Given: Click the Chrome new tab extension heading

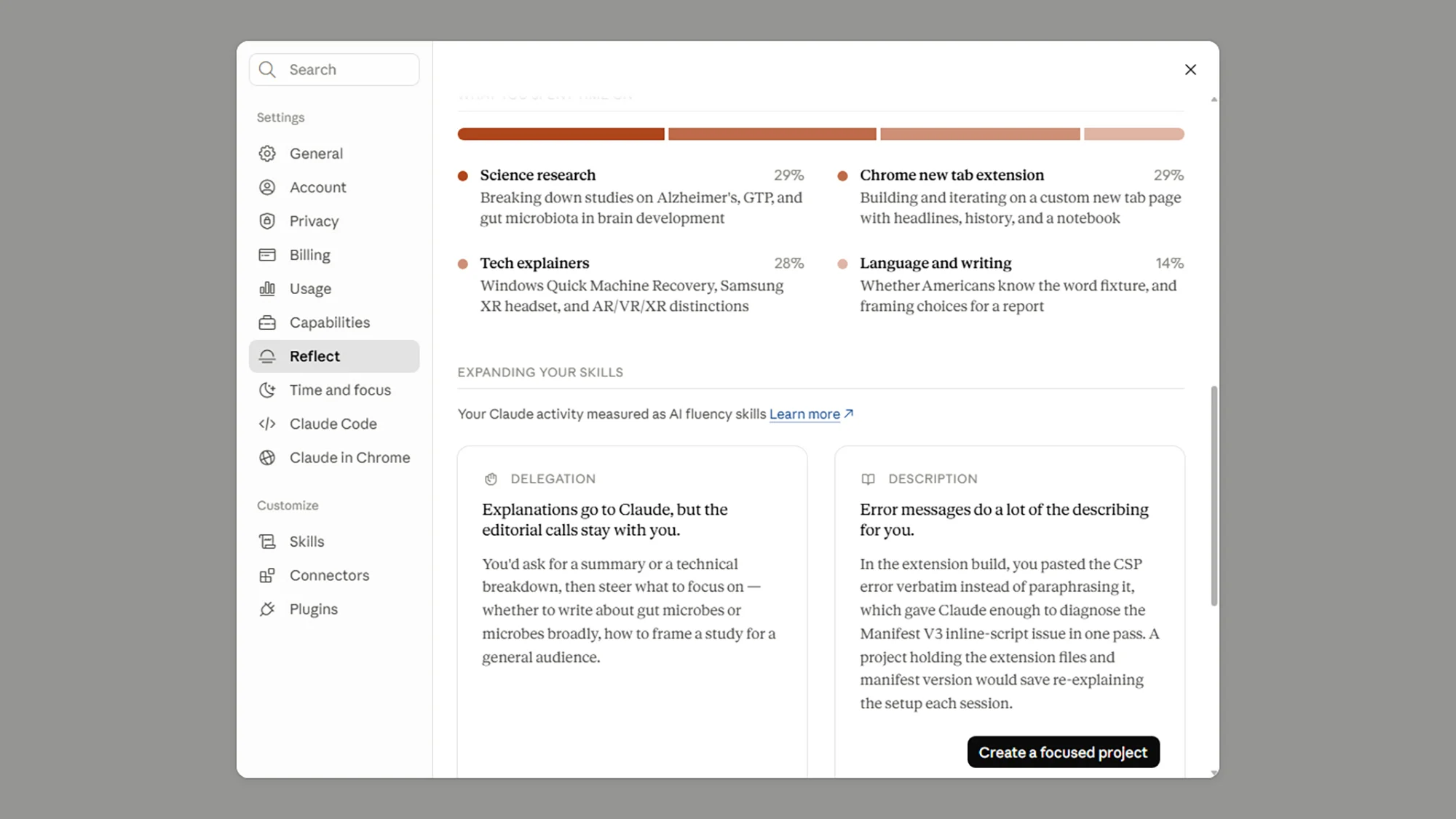Looking at the screenshot, I should [x=951, y=175].
